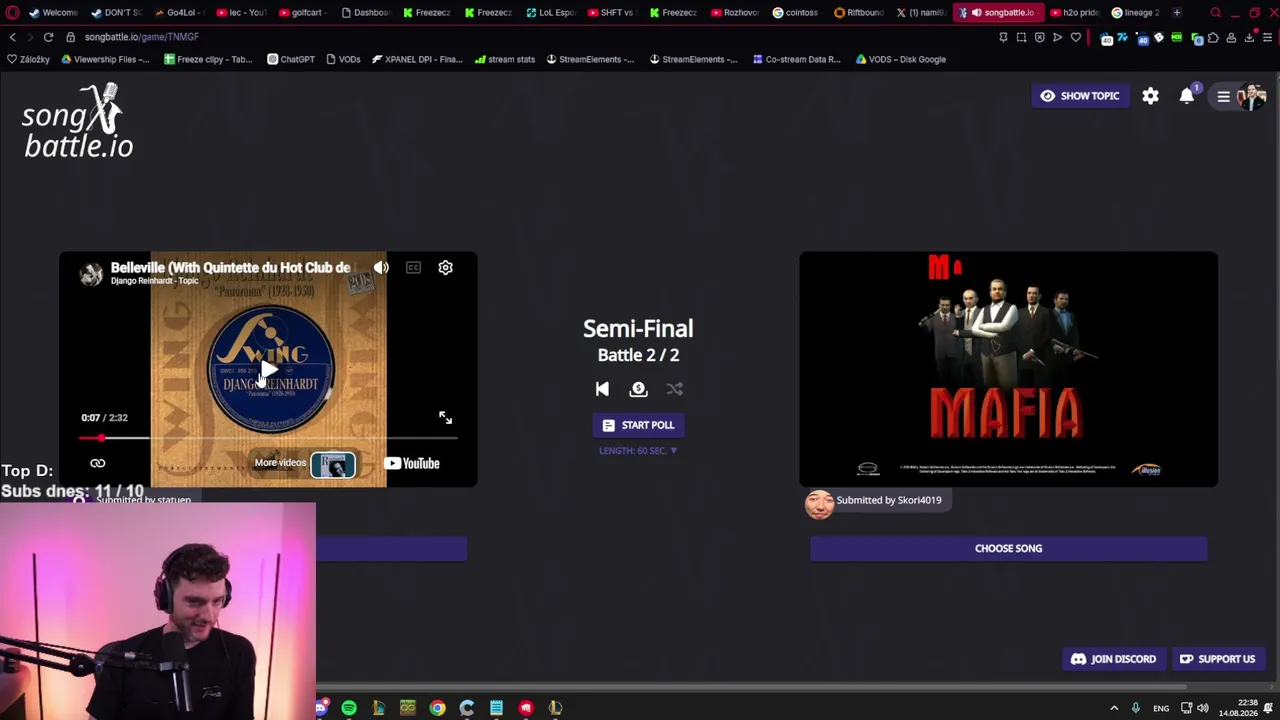The width and height of the screenshot is (1280, 720).
Task: Open the Záložky bookmarks folder
Action: click(28, 59)
